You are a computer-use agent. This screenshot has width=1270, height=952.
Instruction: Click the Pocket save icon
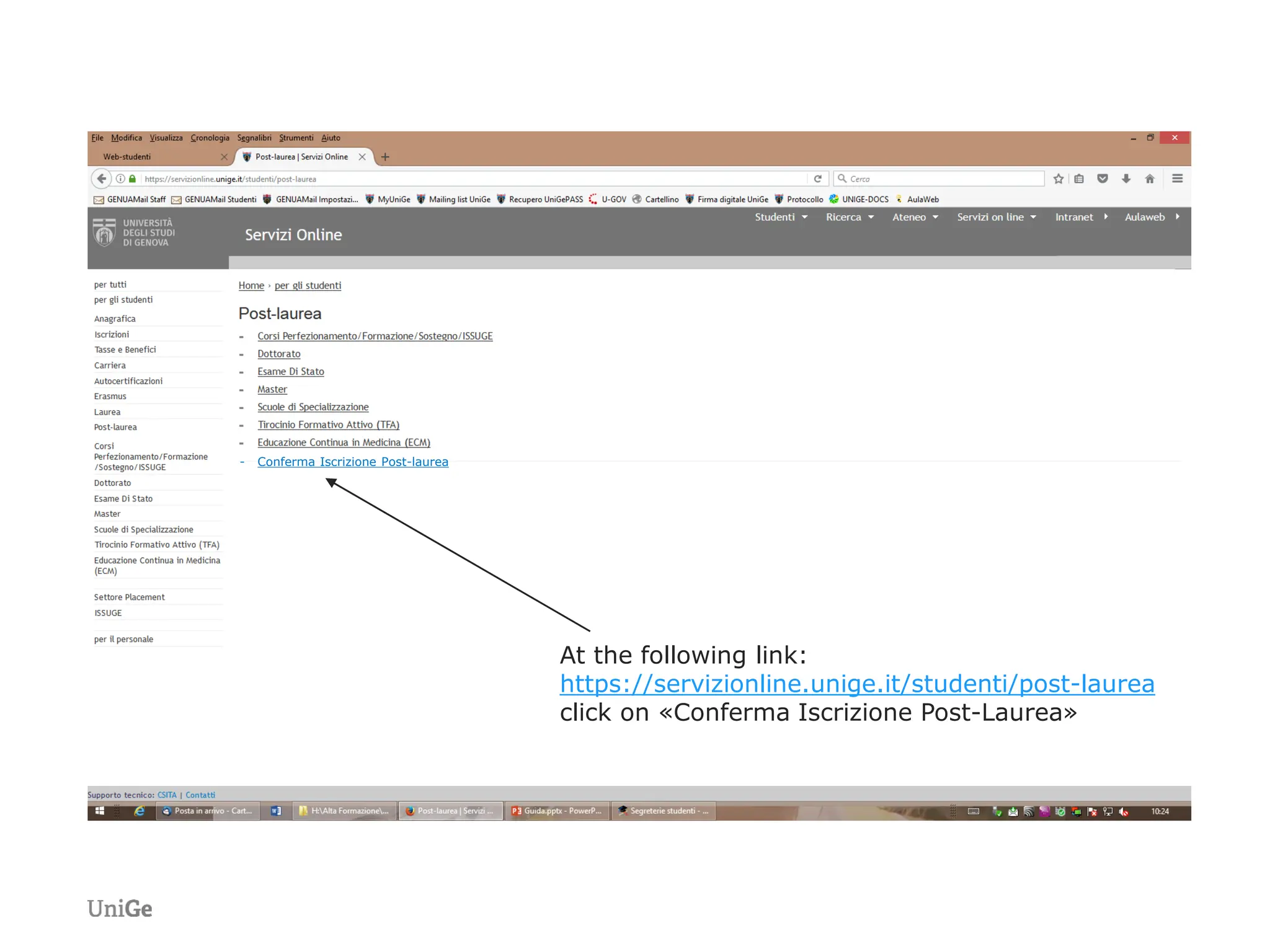click(1102, 178)
